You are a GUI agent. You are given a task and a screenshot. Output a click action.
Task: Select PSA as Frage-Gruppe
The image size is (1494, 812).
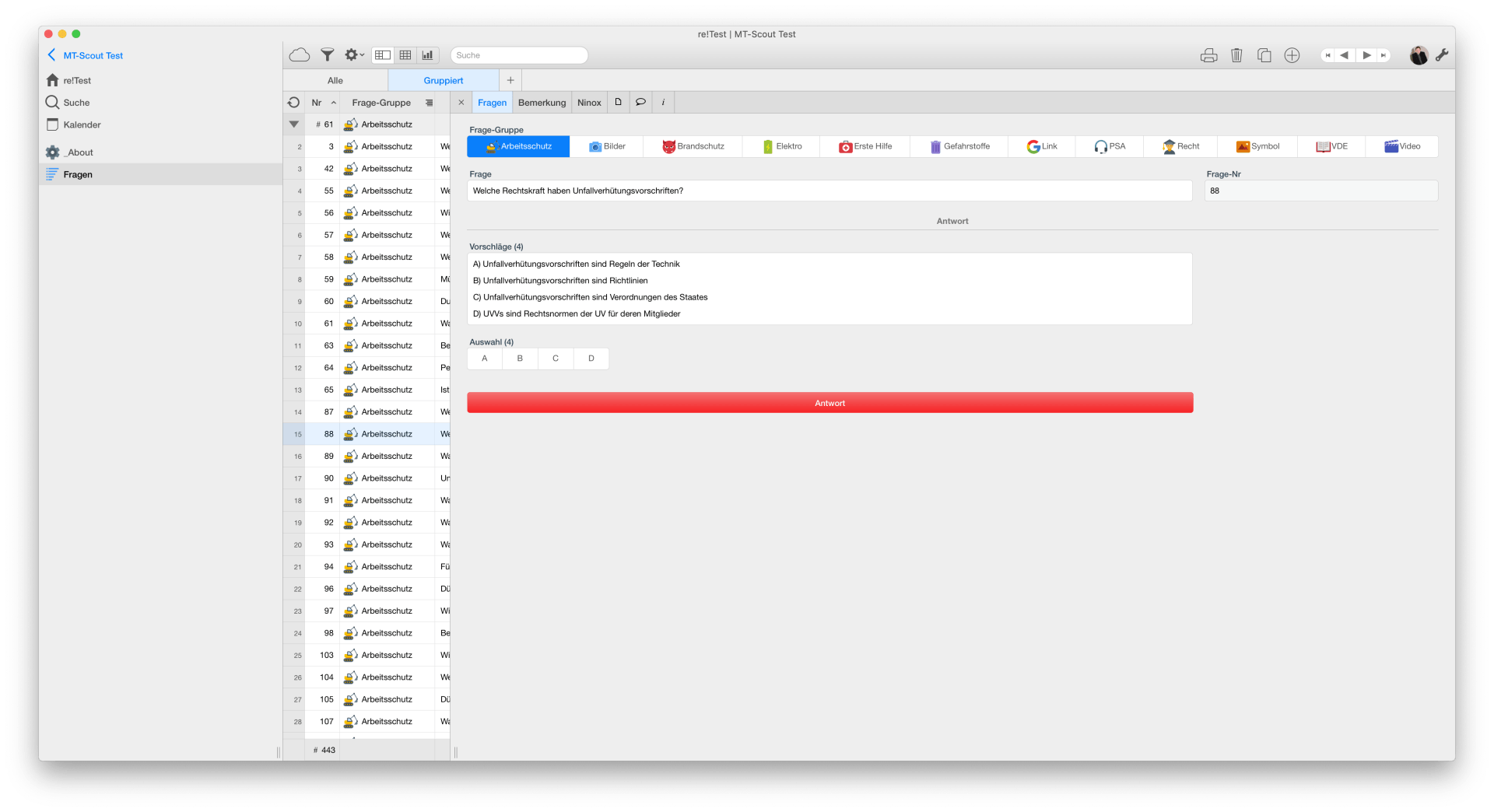pos(1110,146)
